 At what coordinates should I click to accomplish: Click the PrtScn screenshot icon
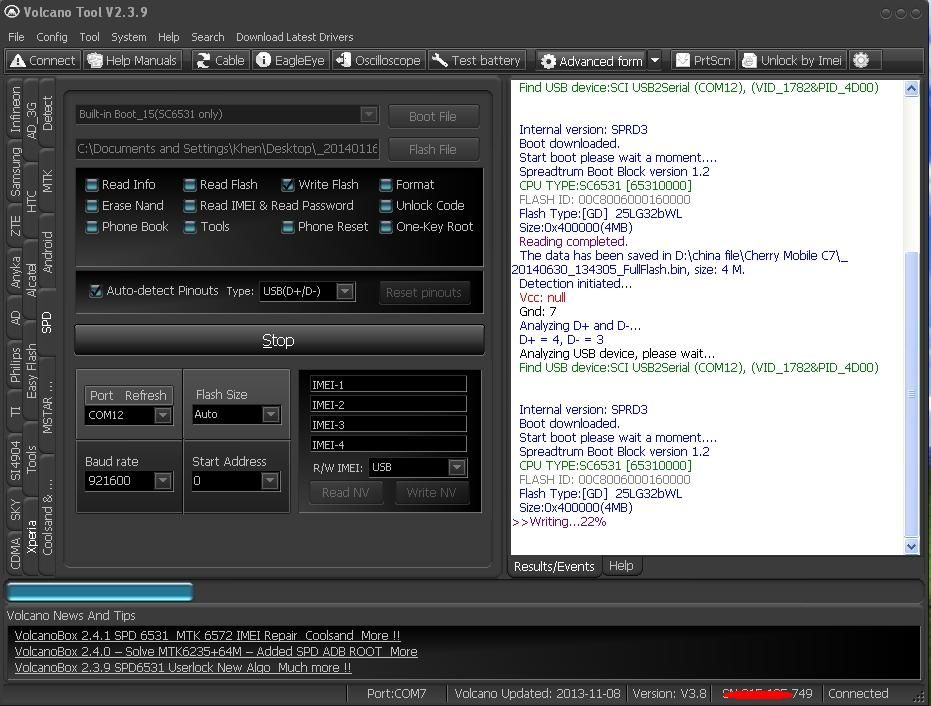click(x=702, y=60)
